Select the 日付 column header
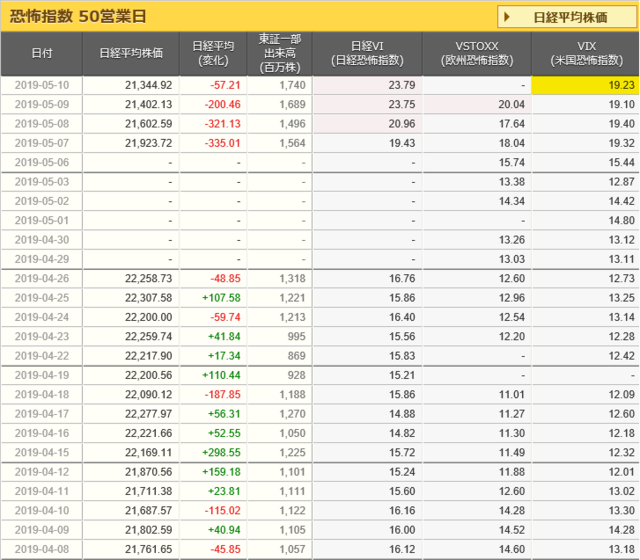Image resolution: width=640 pixels, height=560 pixels. (x=42, y=54)
